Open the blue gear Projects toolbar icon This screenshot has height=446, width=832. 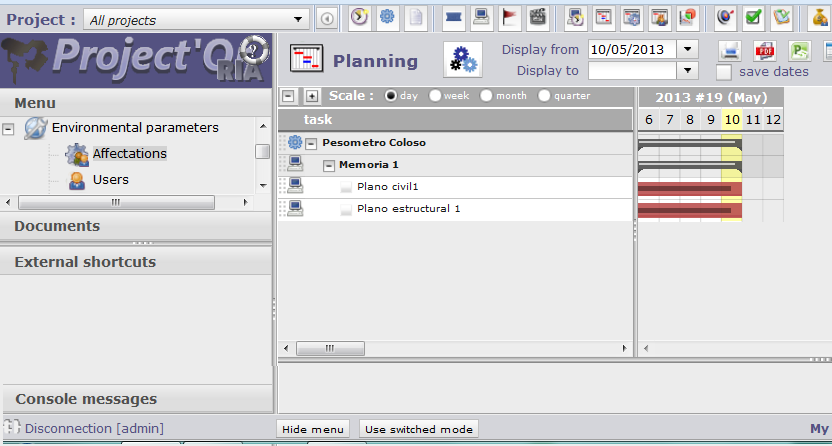tap(387, 17)
